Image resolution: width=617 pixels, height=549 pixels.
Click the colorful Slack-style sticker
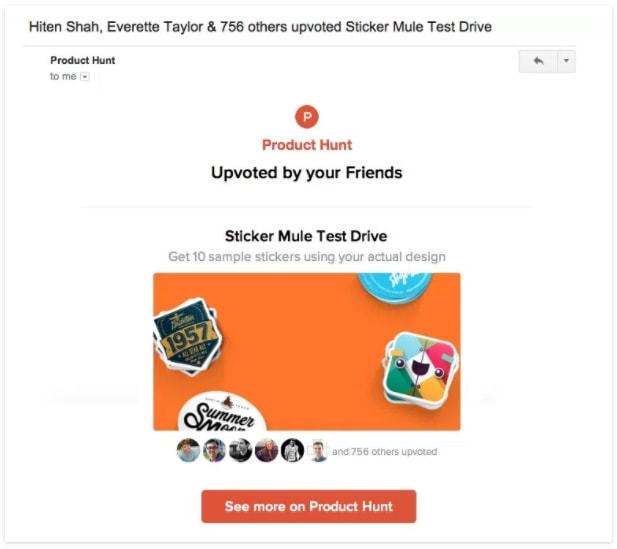click(421, 369)
